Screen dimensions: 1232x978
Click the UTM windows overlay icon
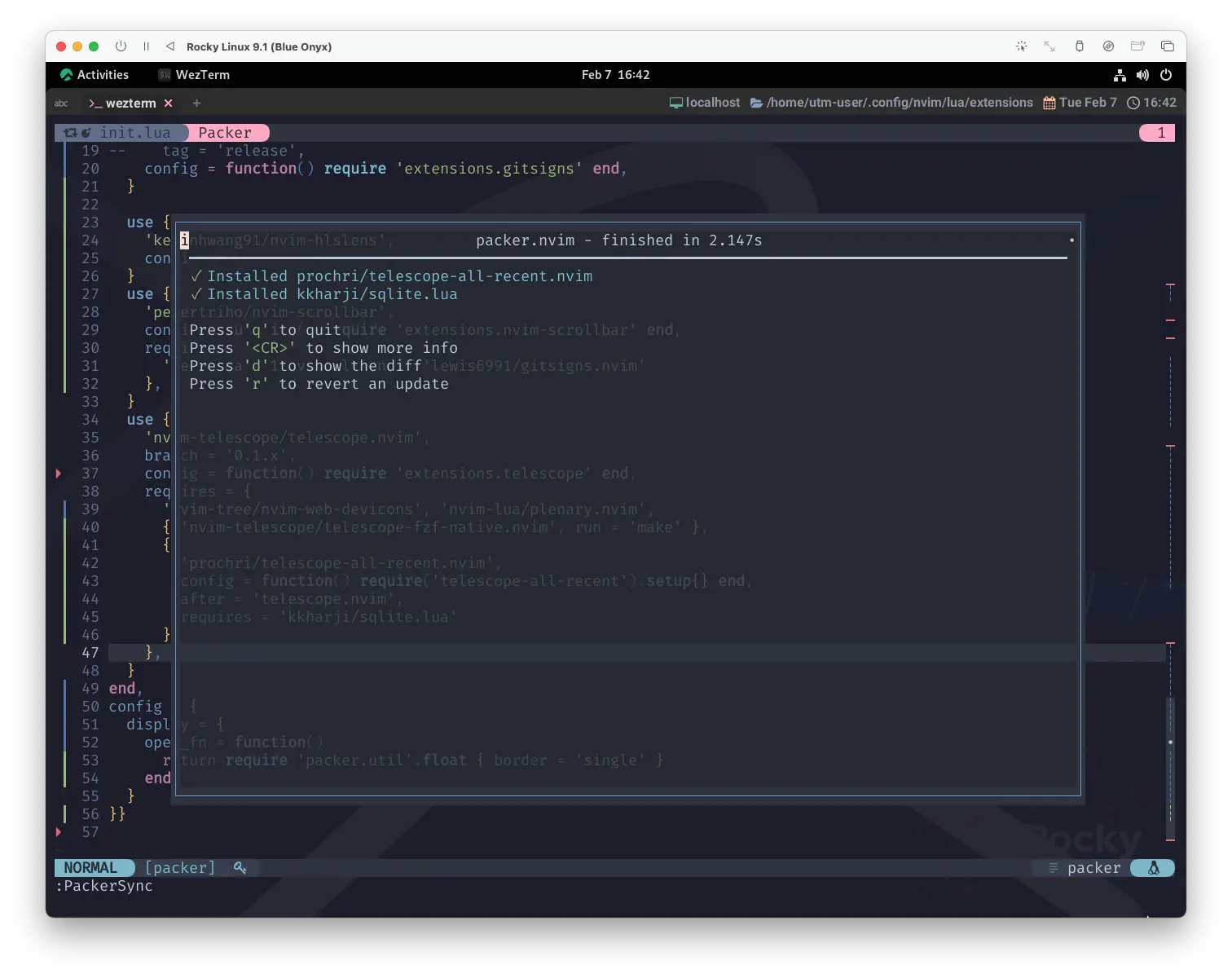click(1168, 46)
